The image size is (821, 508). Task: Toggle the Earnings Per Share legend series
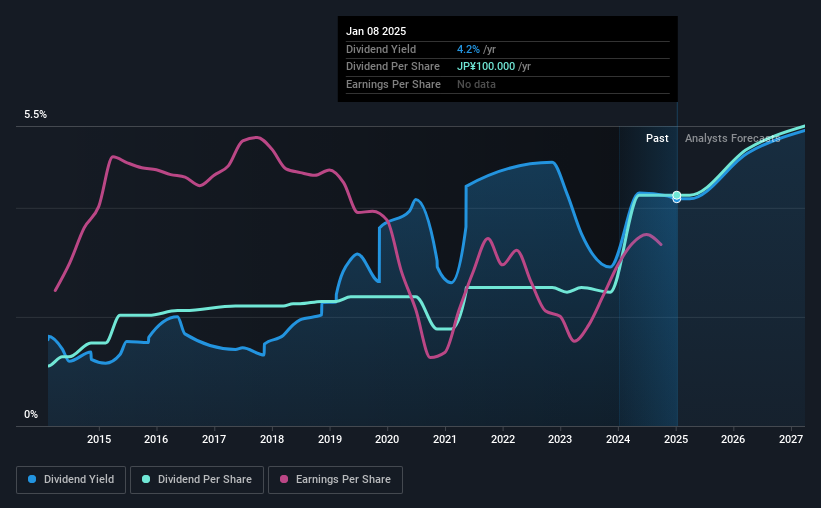pyautogui.click(x=335, y=480)
